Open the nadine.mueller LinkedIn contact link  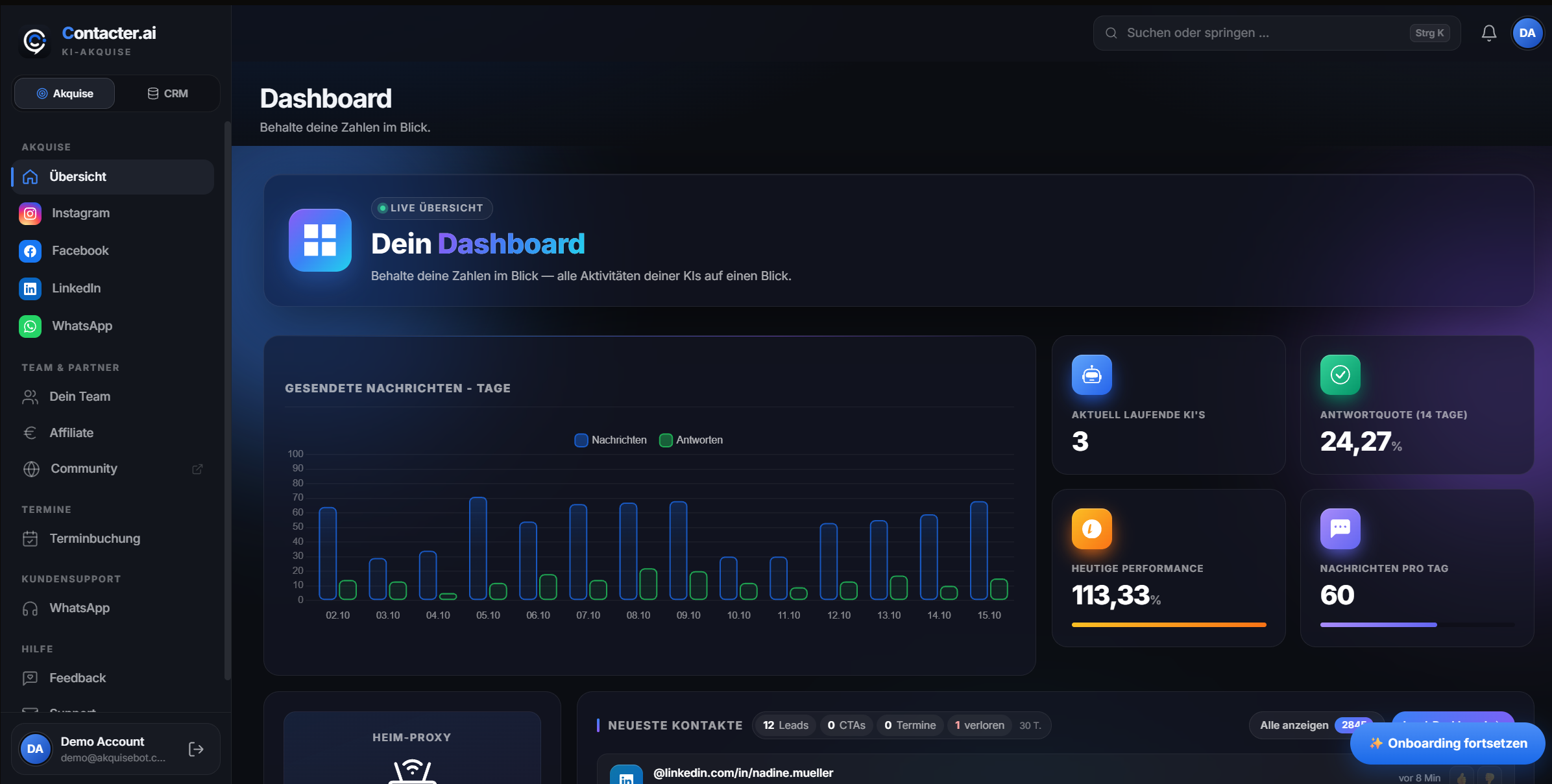click(743, 772)
